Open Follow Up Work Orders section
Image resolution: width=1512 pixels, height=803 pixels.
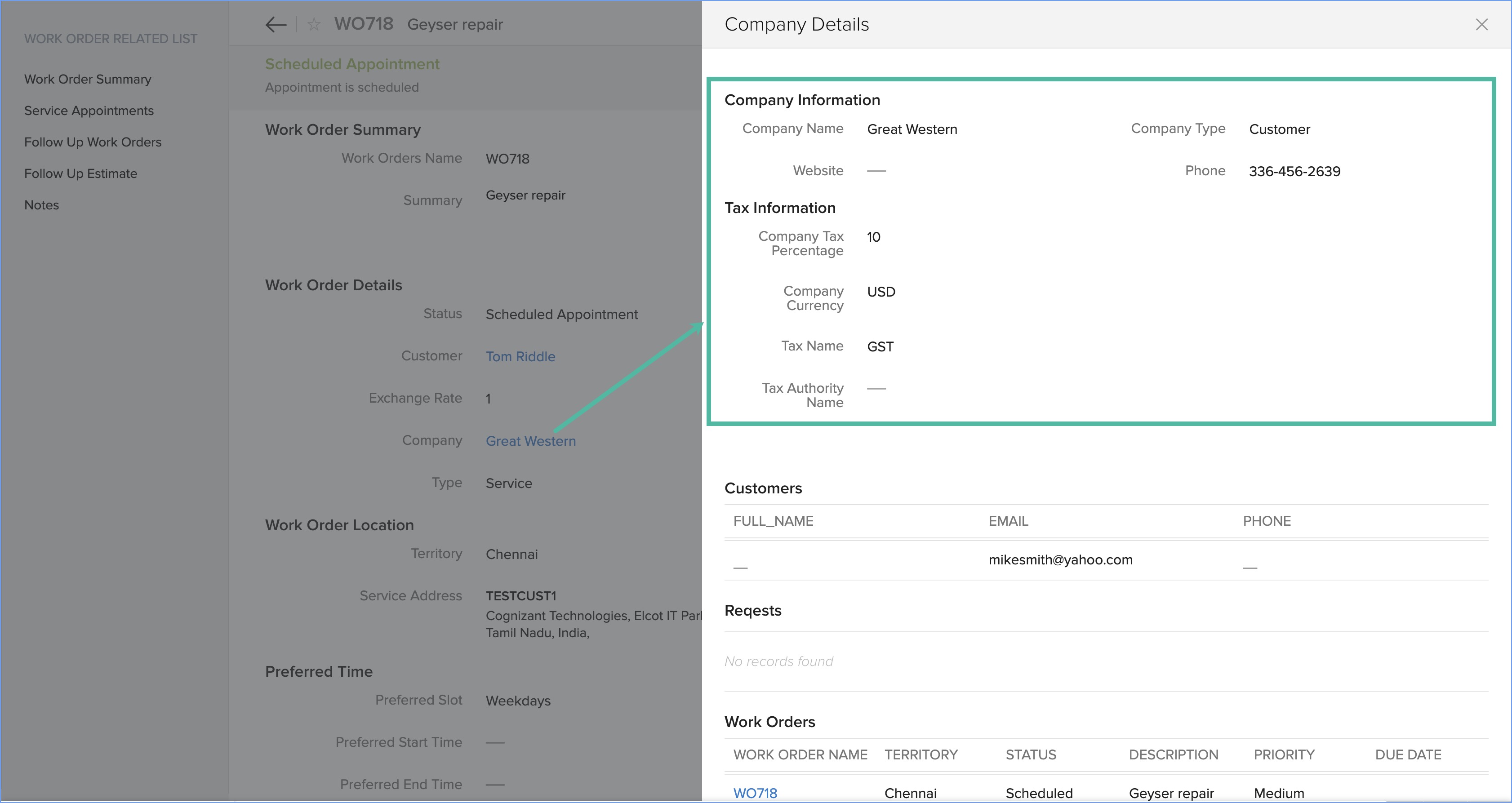pyautogui.click(x=93, y=142)
